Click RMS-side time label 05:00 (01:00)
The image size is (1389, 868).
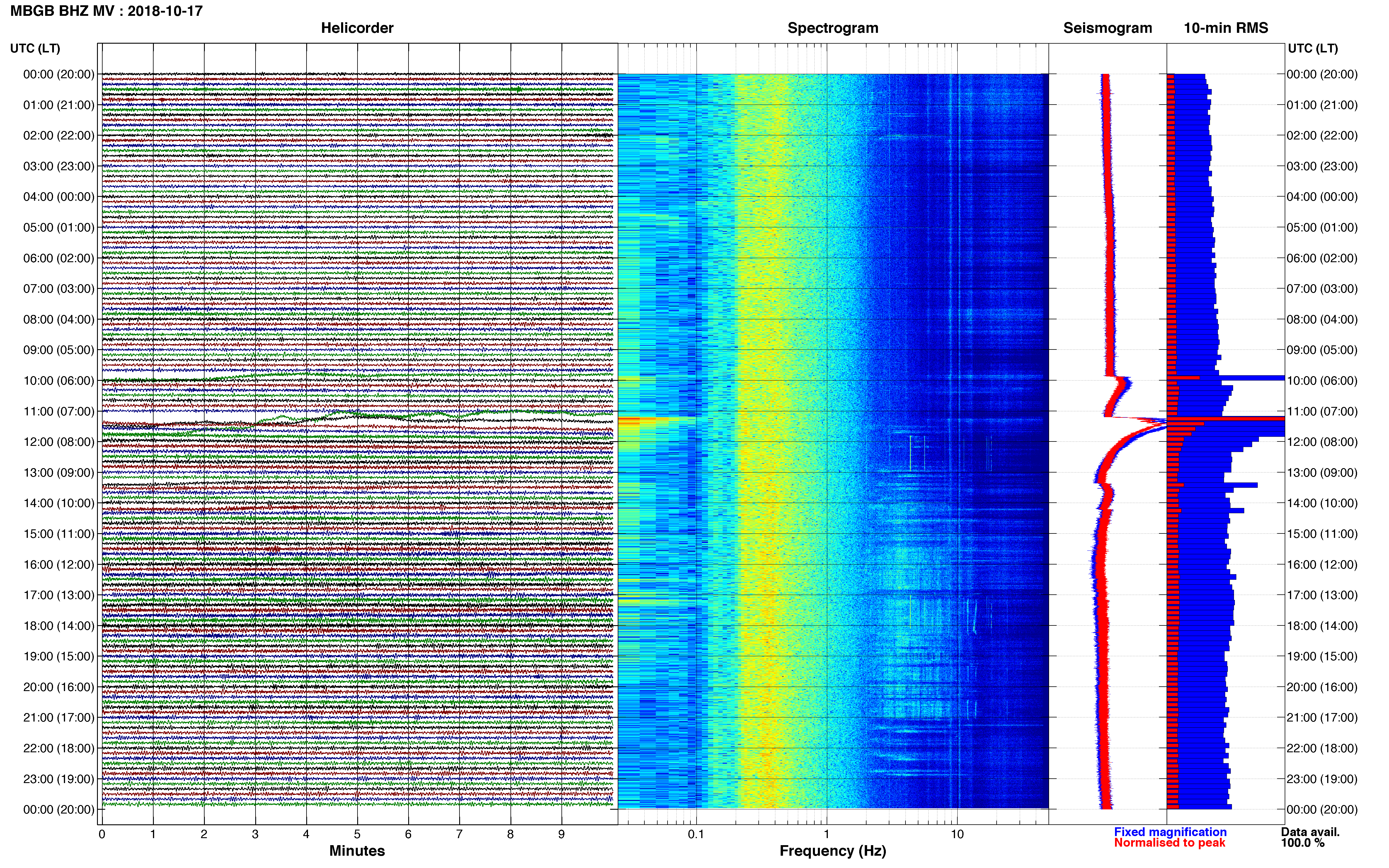tap(1322, 227)
